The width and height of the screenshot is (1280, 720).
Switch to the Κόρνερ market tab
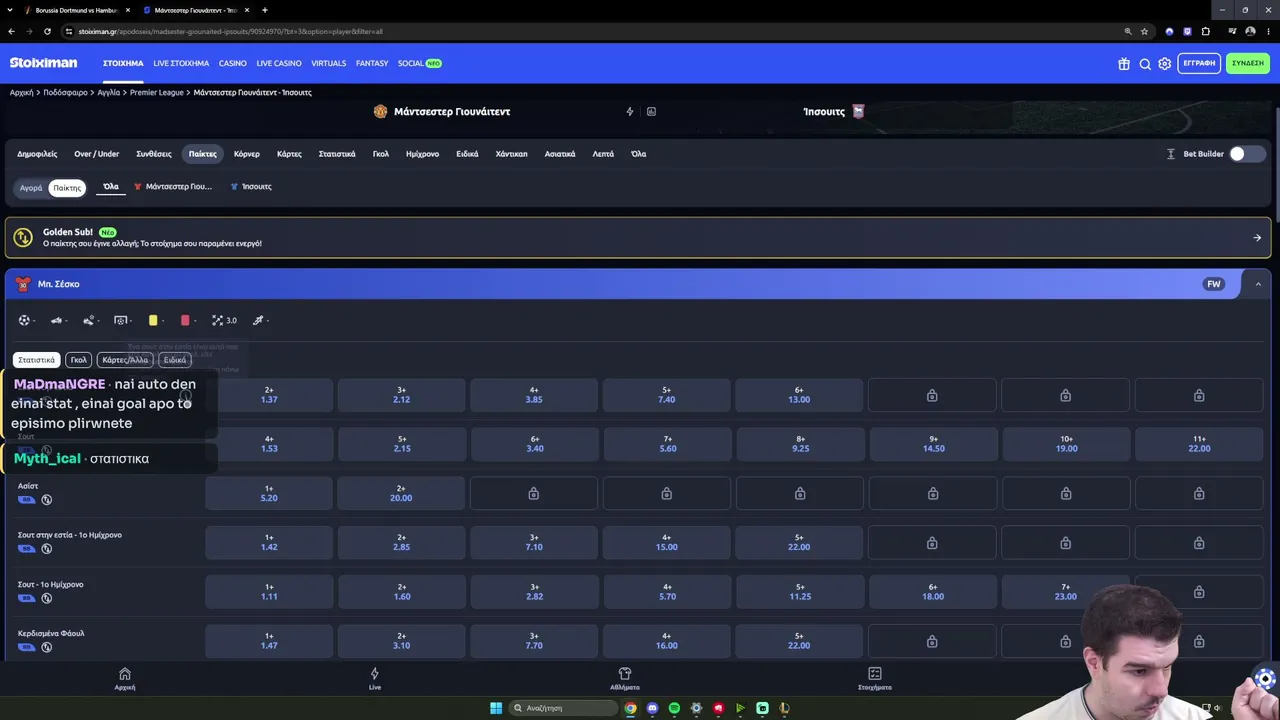[x=247, y=154]
